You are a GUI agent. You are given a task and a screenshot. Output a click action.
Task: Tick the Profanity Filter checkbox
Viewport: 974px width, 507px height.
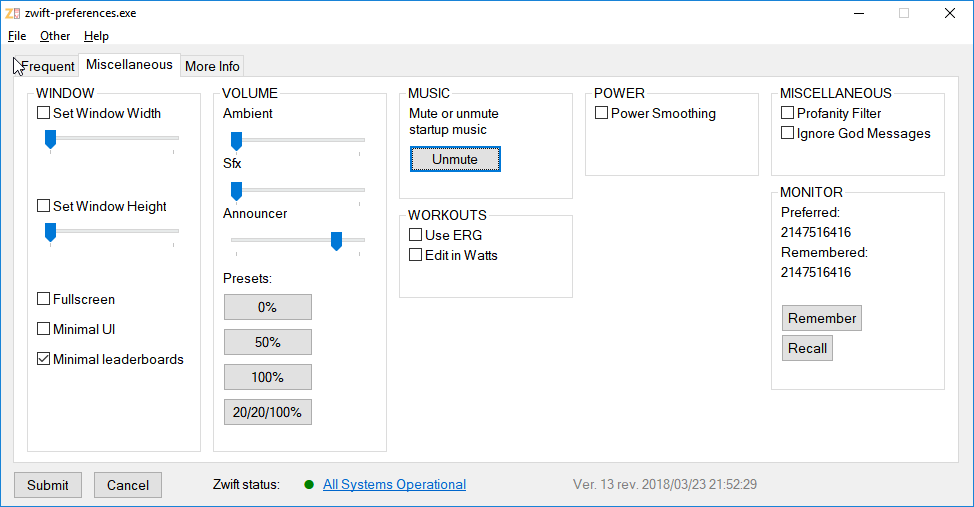click(788, 113)
